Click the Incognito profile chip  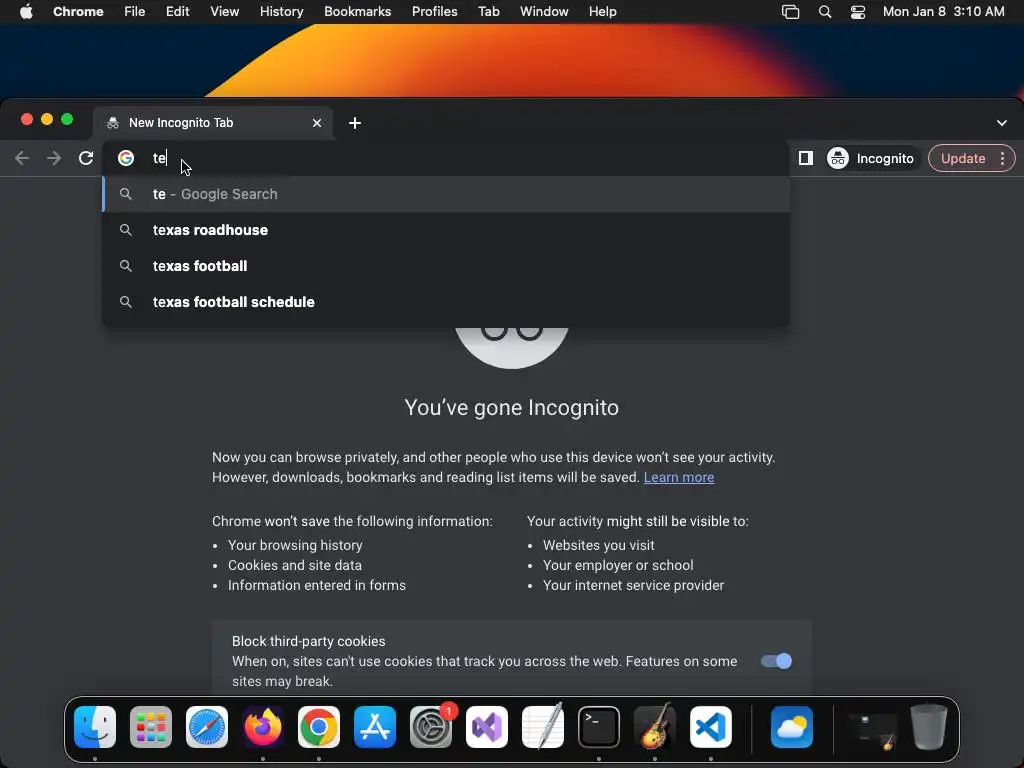click(871, 158)
